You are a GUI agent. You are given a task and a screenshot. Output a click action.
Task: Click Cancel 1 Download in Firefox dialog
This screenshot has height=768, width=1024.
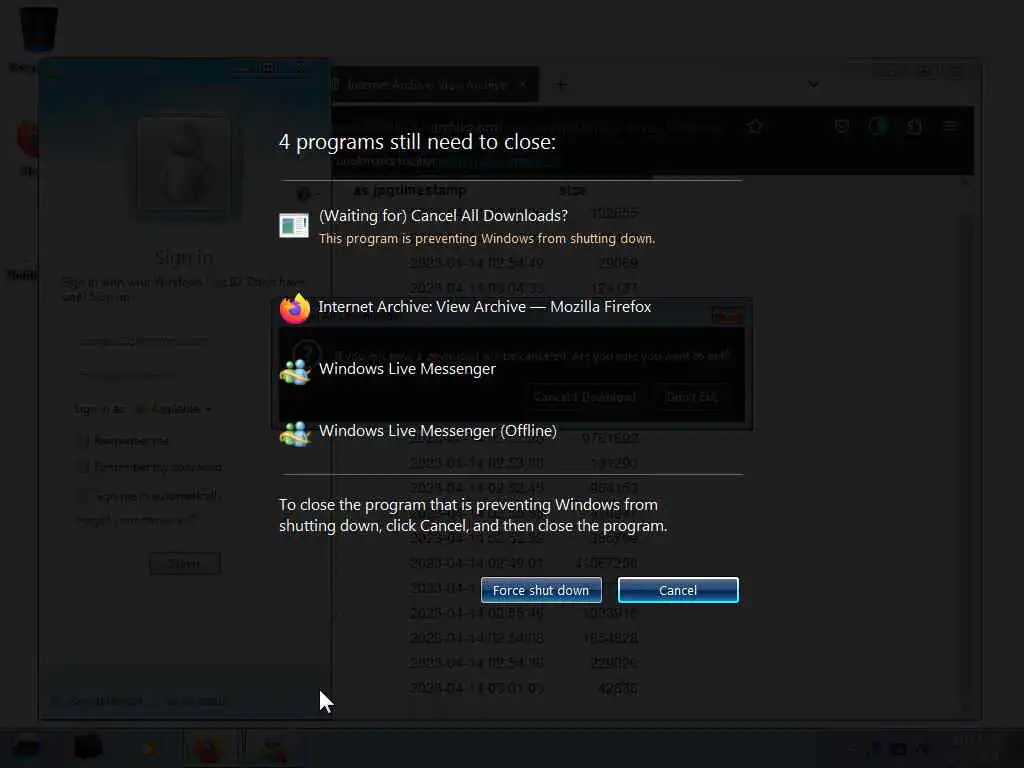pyautogui.click(x=584, y=397)
